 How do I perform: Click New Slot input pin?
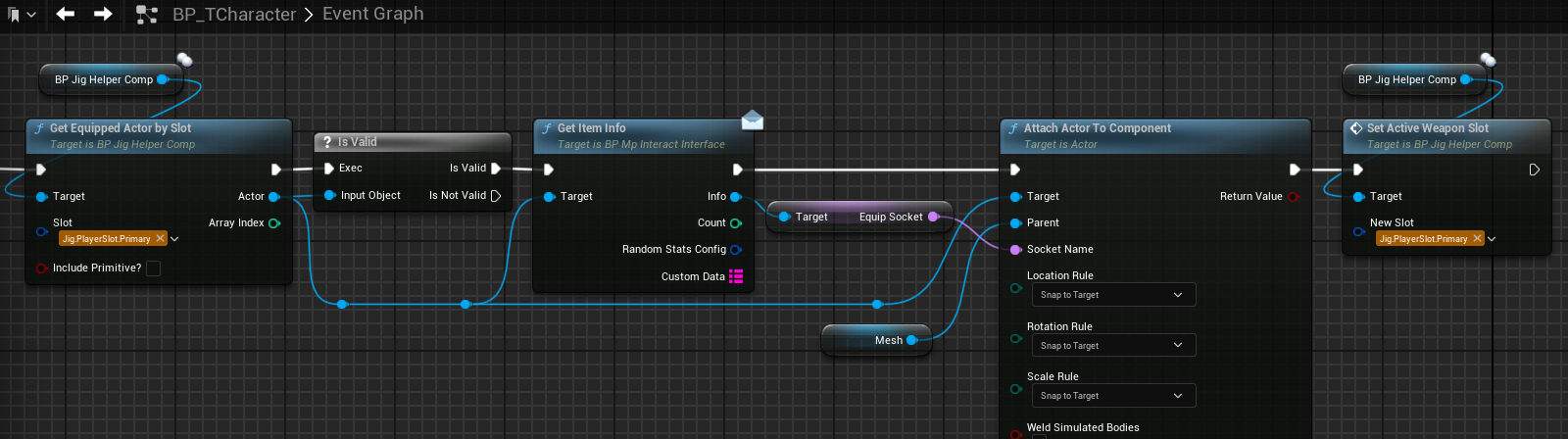click(1358, 232)
